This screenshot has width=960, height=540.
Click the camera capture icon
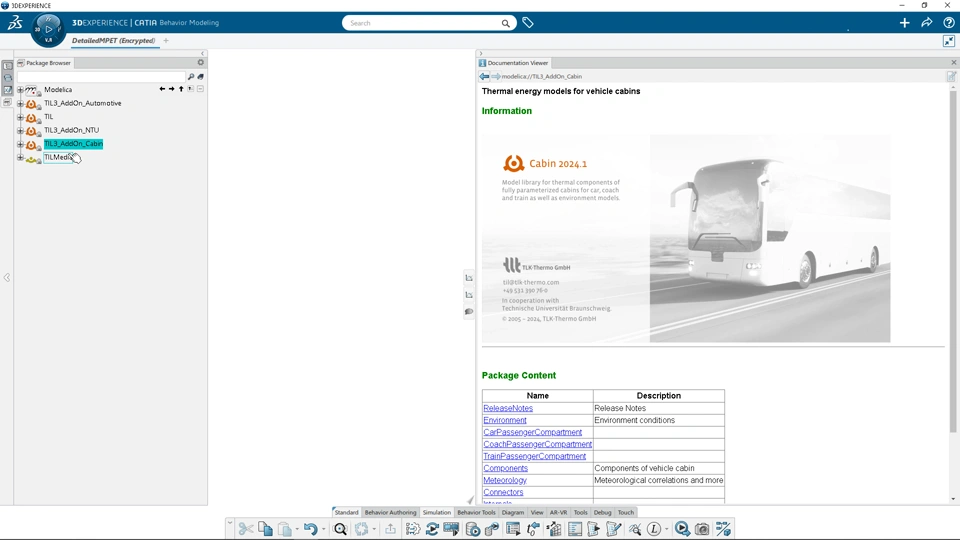(x=702, y=529)
